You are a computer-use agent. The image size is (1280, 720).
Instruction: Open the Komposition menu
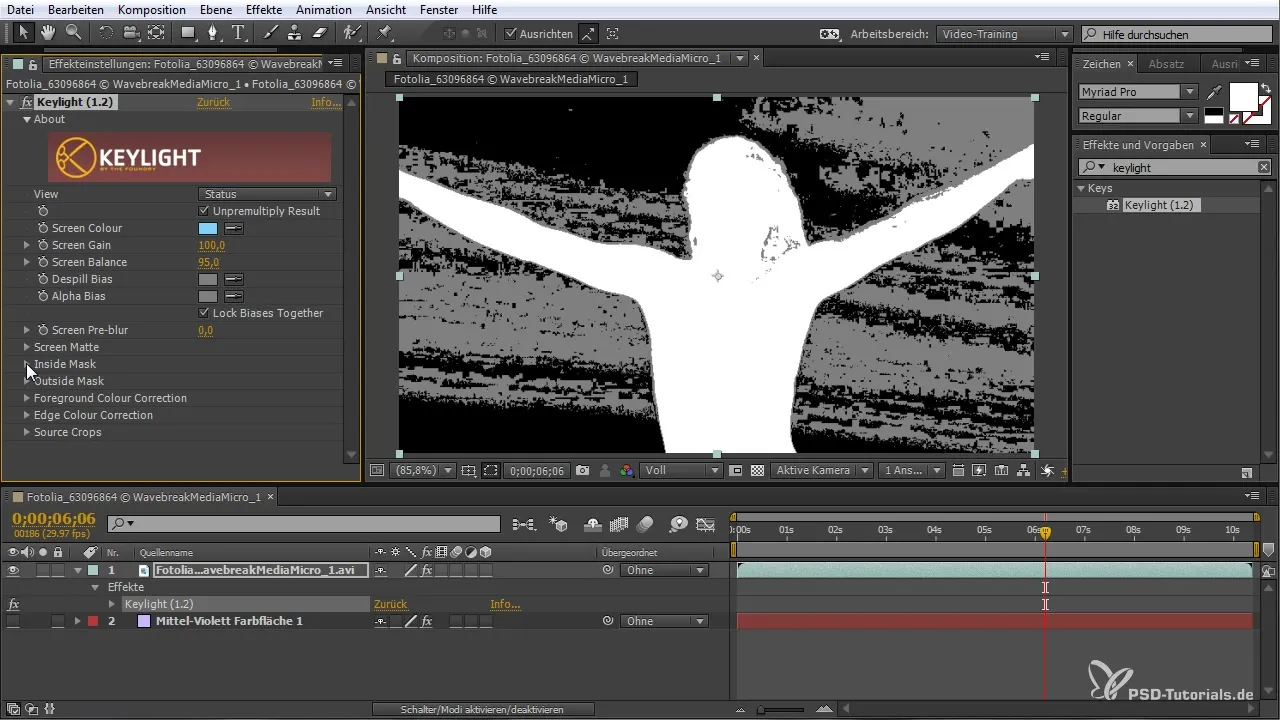pyautogui.click(x=151, y=9)
